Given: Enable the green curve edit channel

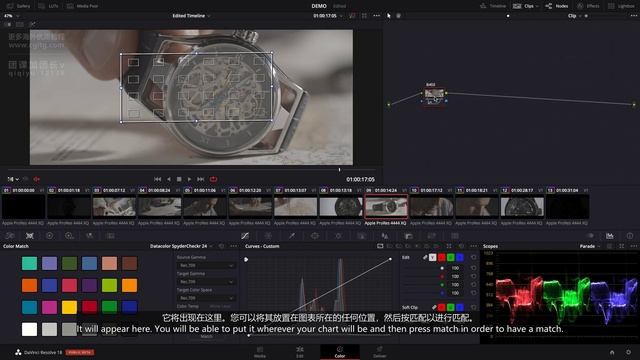Looking at the screenshot, I should 451,257.
